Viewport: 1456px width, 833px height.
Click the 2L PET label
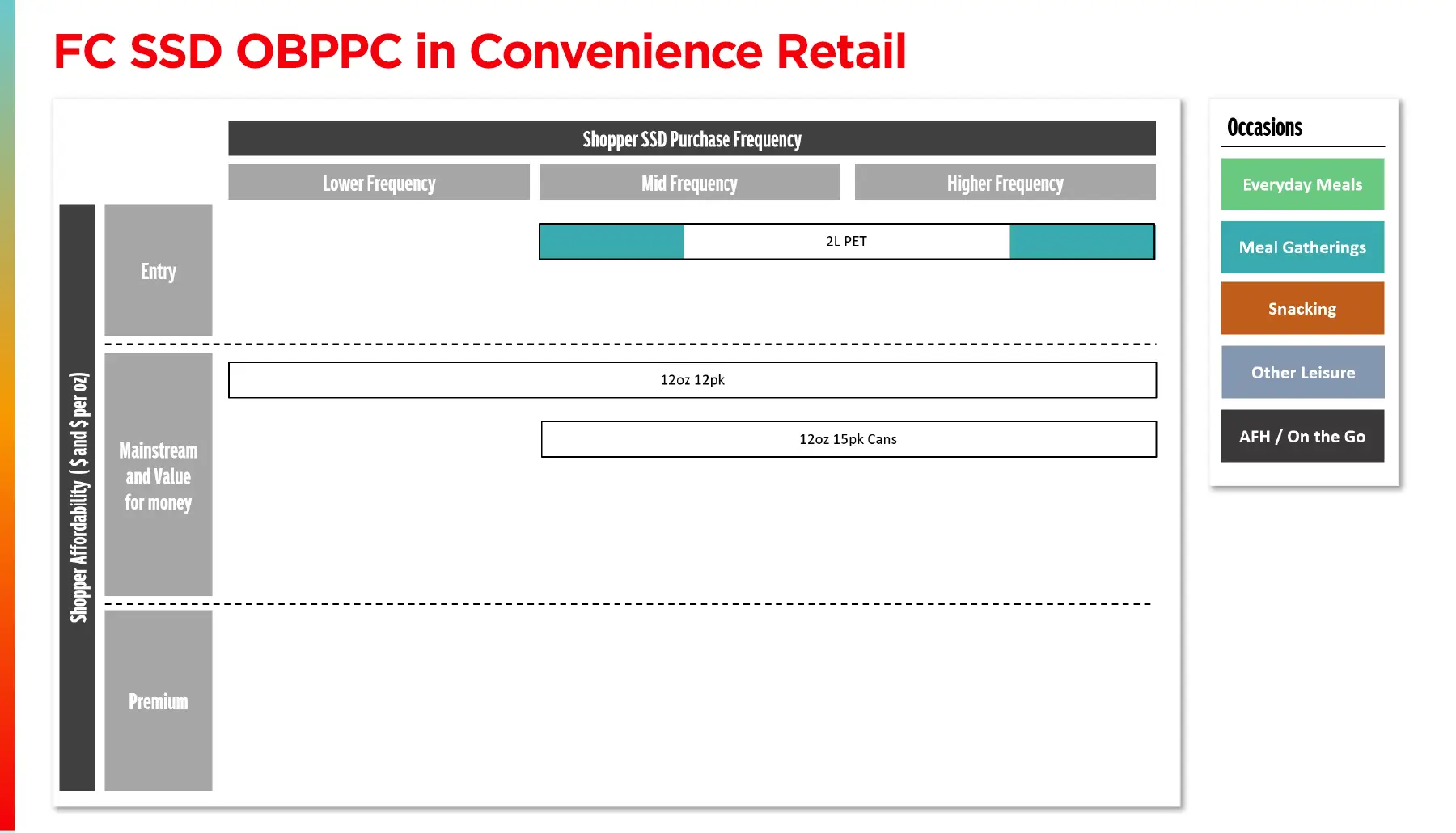pyautogui.click(x=846, y=242)
